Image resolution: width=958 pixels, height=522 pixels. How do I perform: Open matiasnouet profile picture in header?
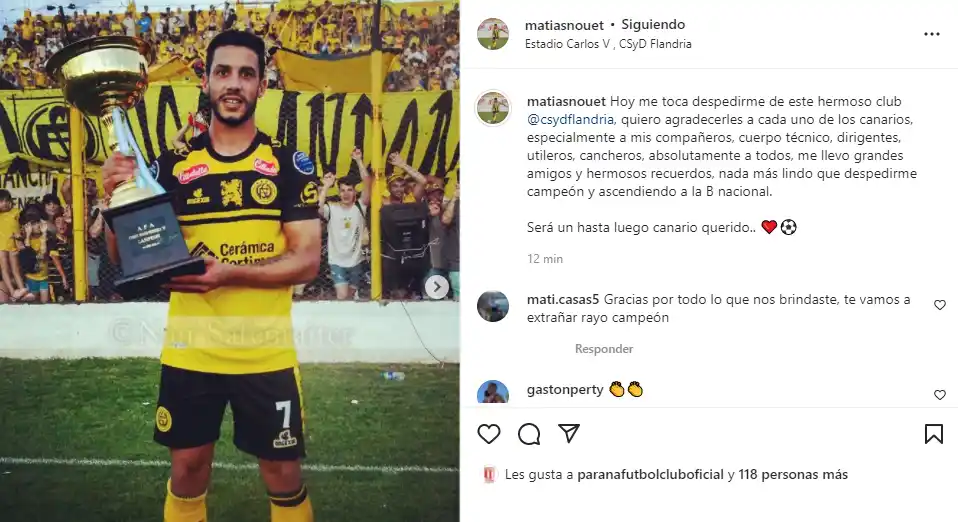(492, 34)
